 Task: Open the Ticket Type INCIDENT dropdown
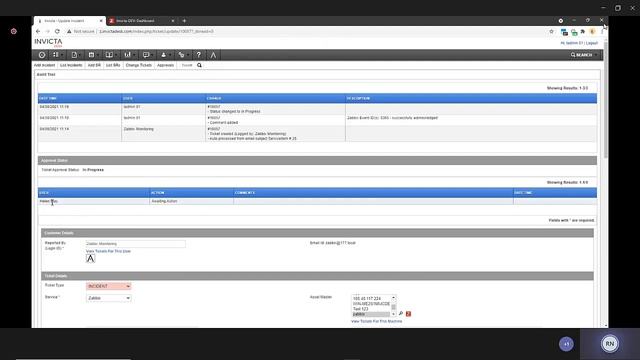coord(109,286)
